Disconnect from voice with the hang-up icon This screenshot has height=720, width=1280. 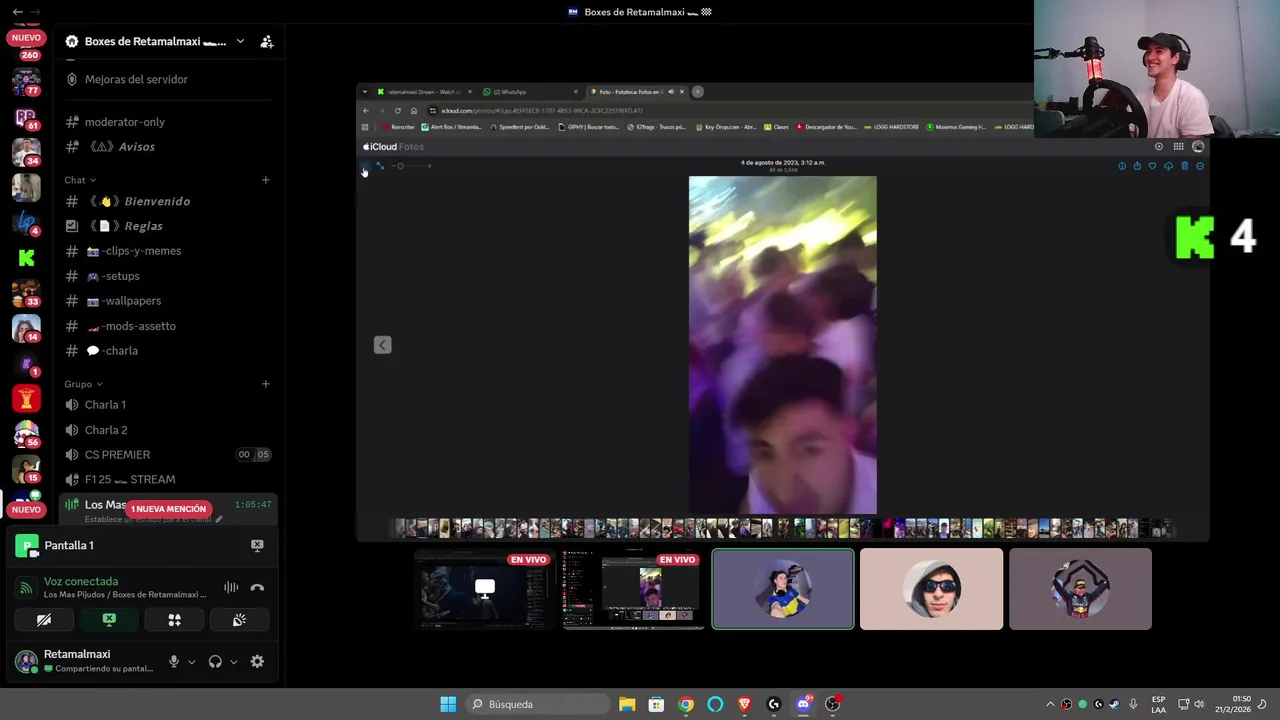click(x=257, y=588)
